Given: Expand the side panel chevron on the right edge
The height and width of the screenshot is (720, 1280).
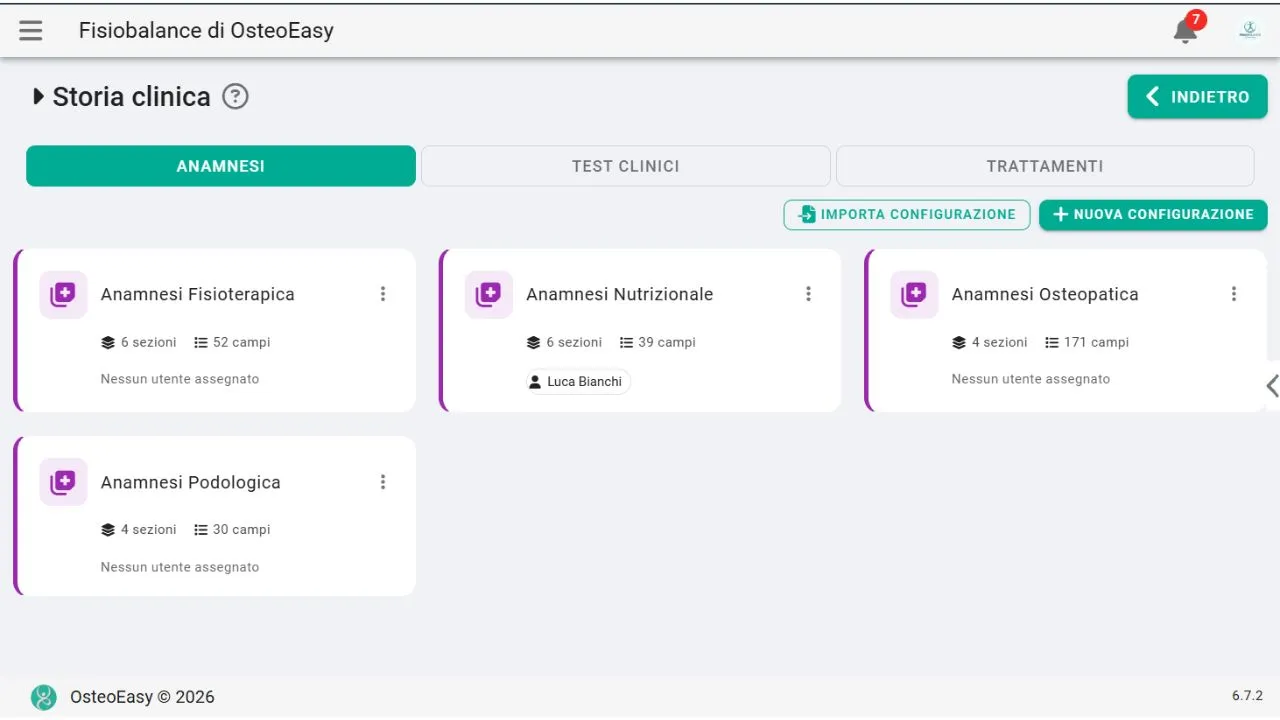Looking at the screenshot, I should (x=1272, y=386).
